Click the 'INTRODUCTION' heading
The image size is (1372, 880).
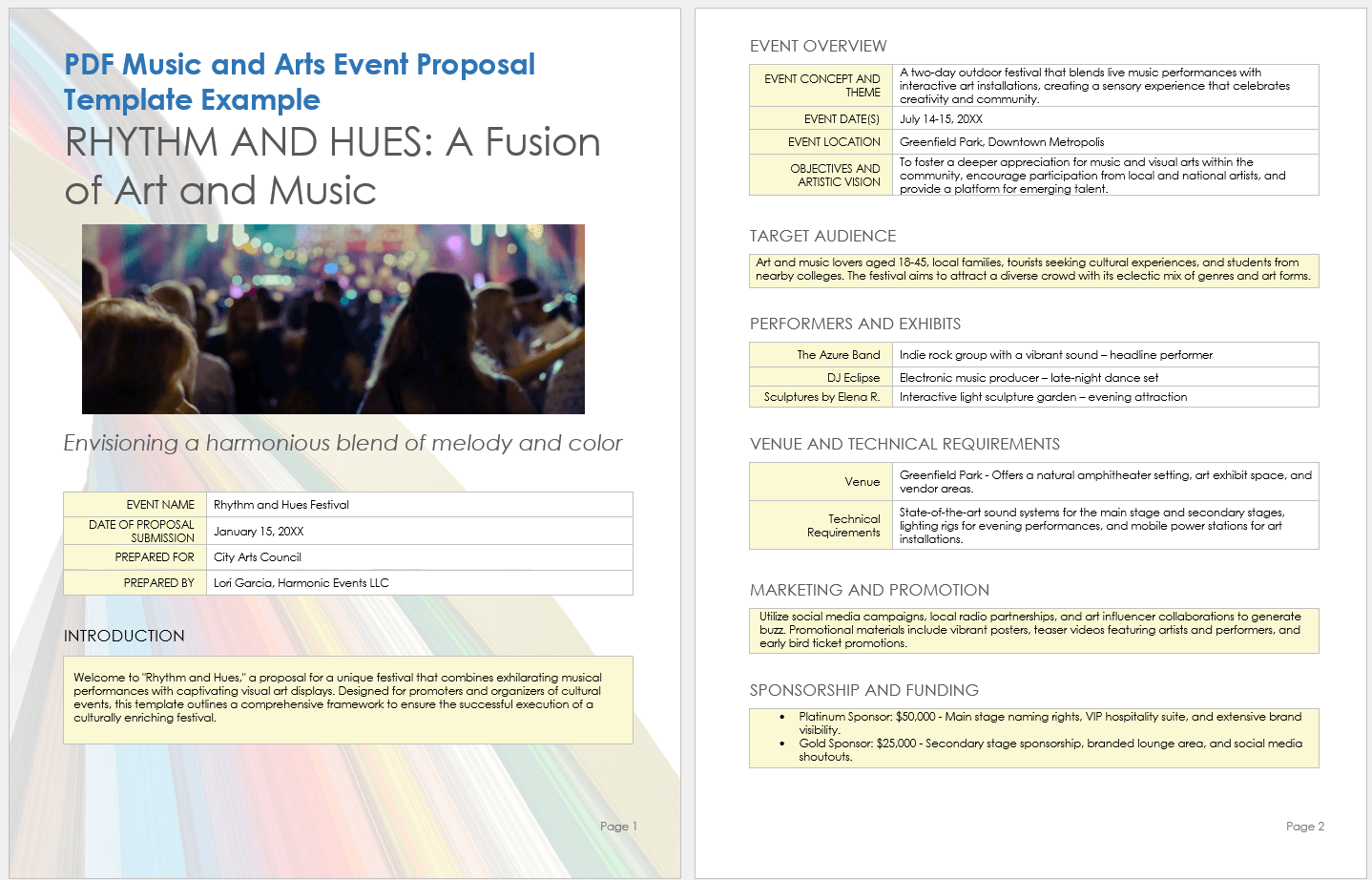coord(124,636)
